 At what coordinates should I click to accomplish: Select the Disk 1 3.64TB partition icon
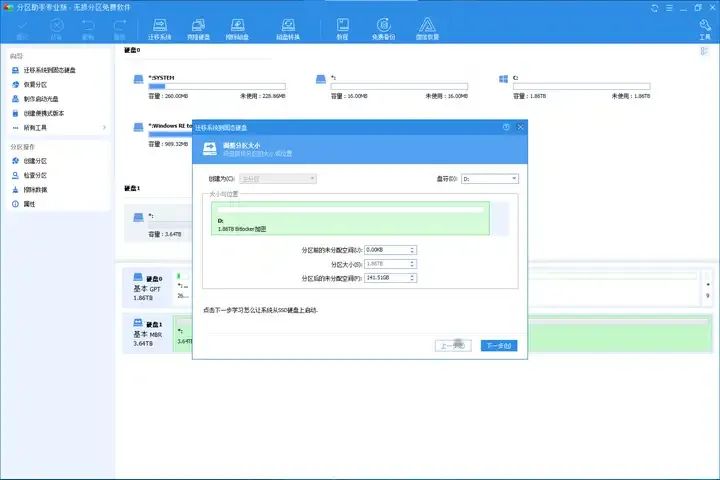pos(138,217)
